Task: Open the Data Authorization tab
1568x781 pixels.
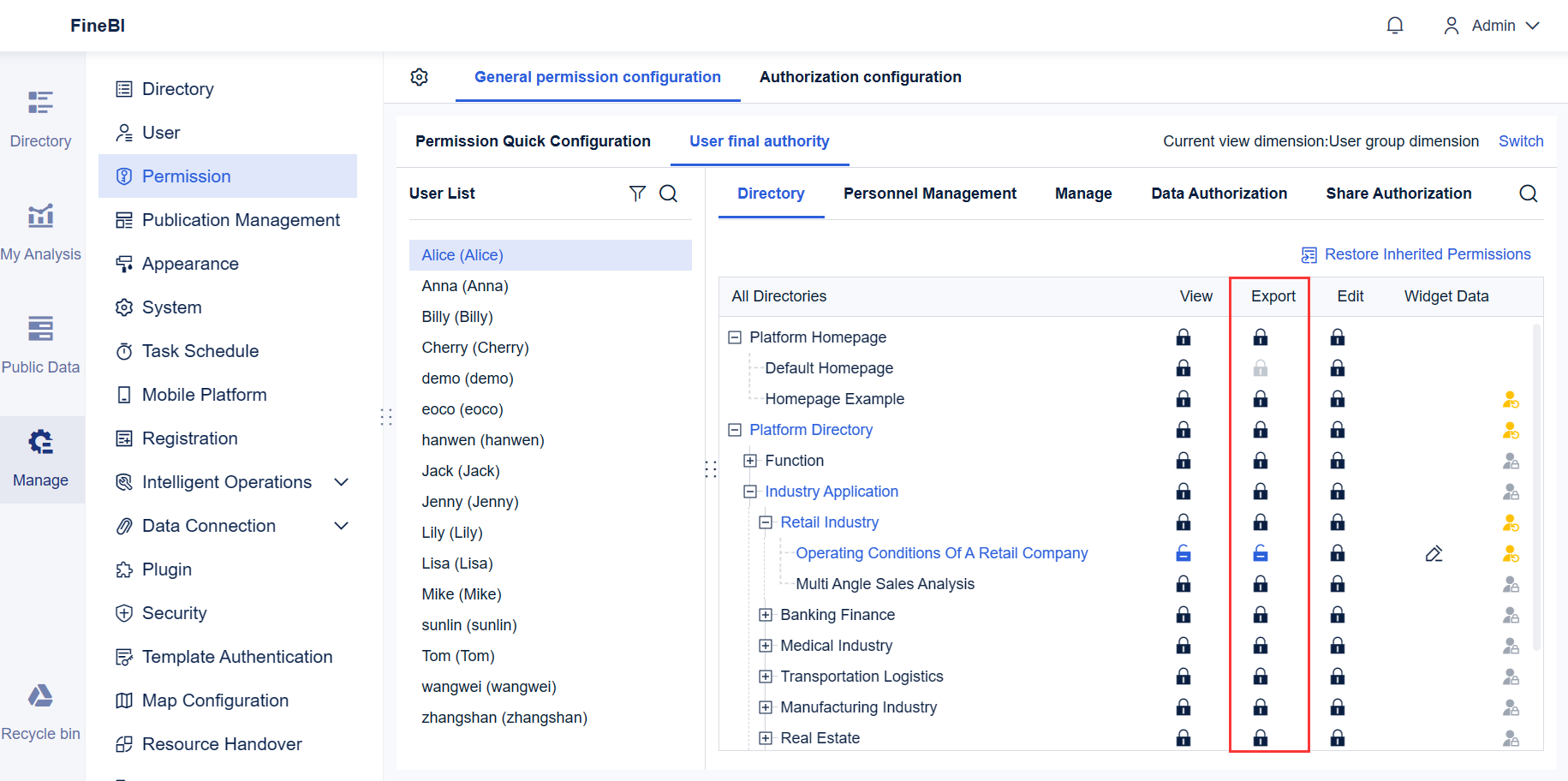Action: (1219, 194)
